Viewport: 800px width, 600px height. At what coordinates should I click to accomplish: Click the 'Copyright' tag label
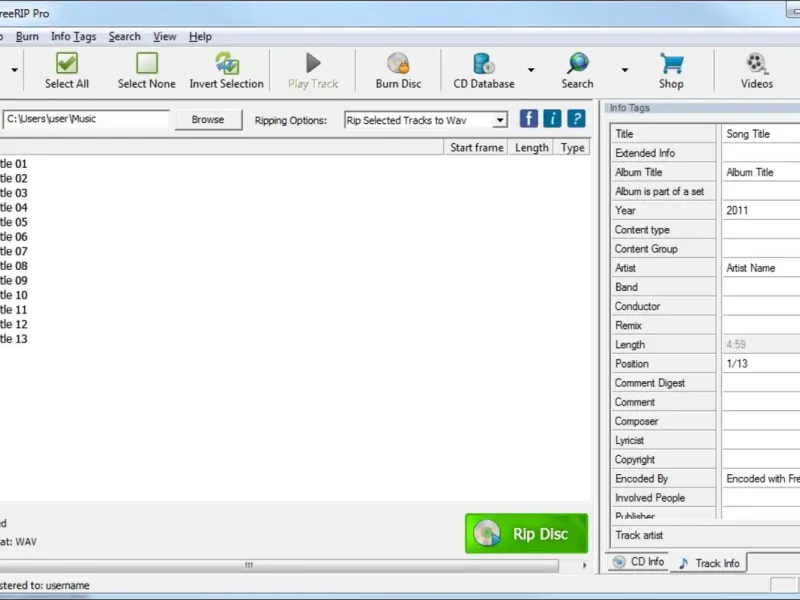pyautogui.click(x=635, y=460)
